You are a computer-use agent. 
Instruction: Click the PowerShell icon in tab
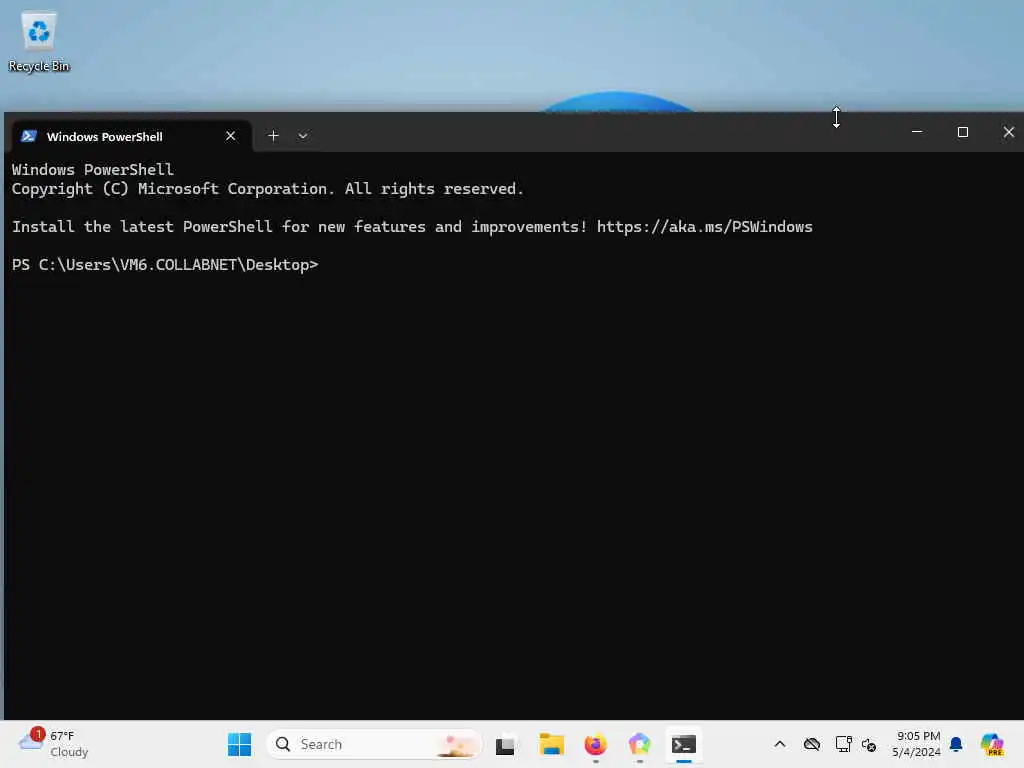[29, 136]
